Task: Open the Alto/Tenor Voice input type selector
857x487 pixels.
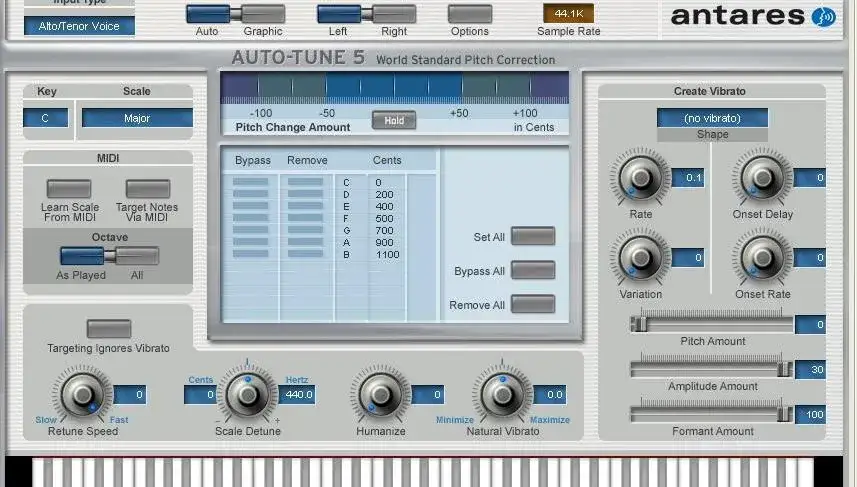Action: 79,26
